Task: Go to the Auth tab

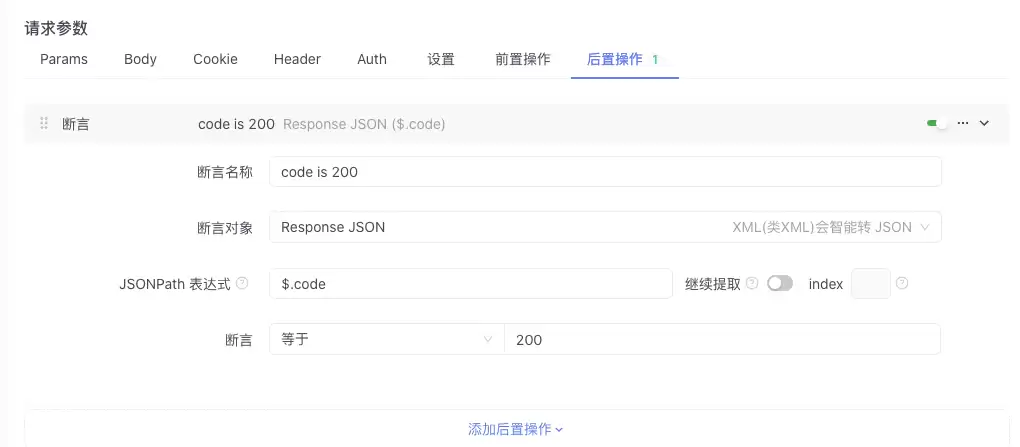Action: (372, 59)
